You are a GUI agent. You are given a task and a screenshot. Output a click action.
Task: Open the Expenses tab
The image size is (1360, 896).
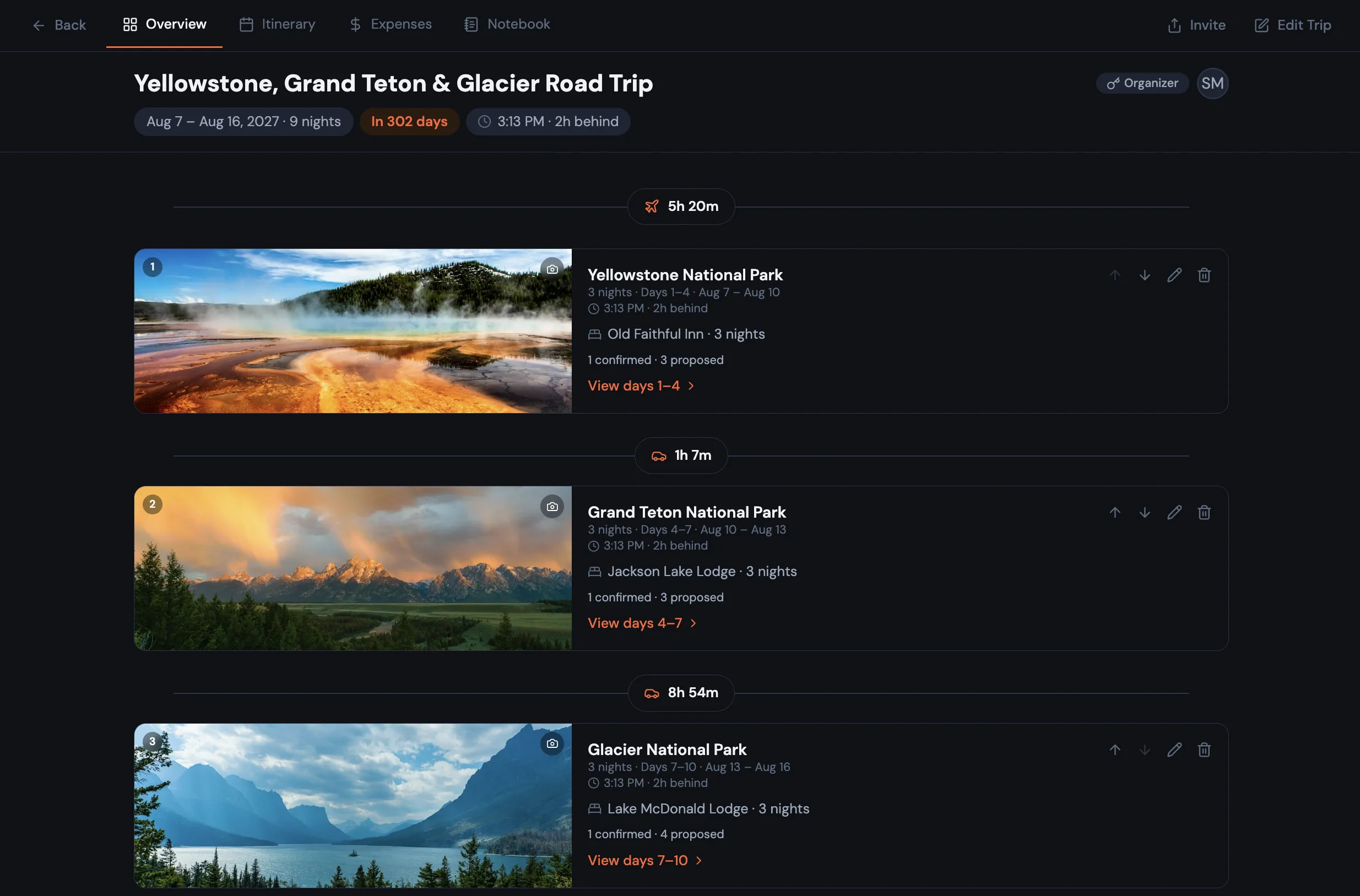pos(391,24)
